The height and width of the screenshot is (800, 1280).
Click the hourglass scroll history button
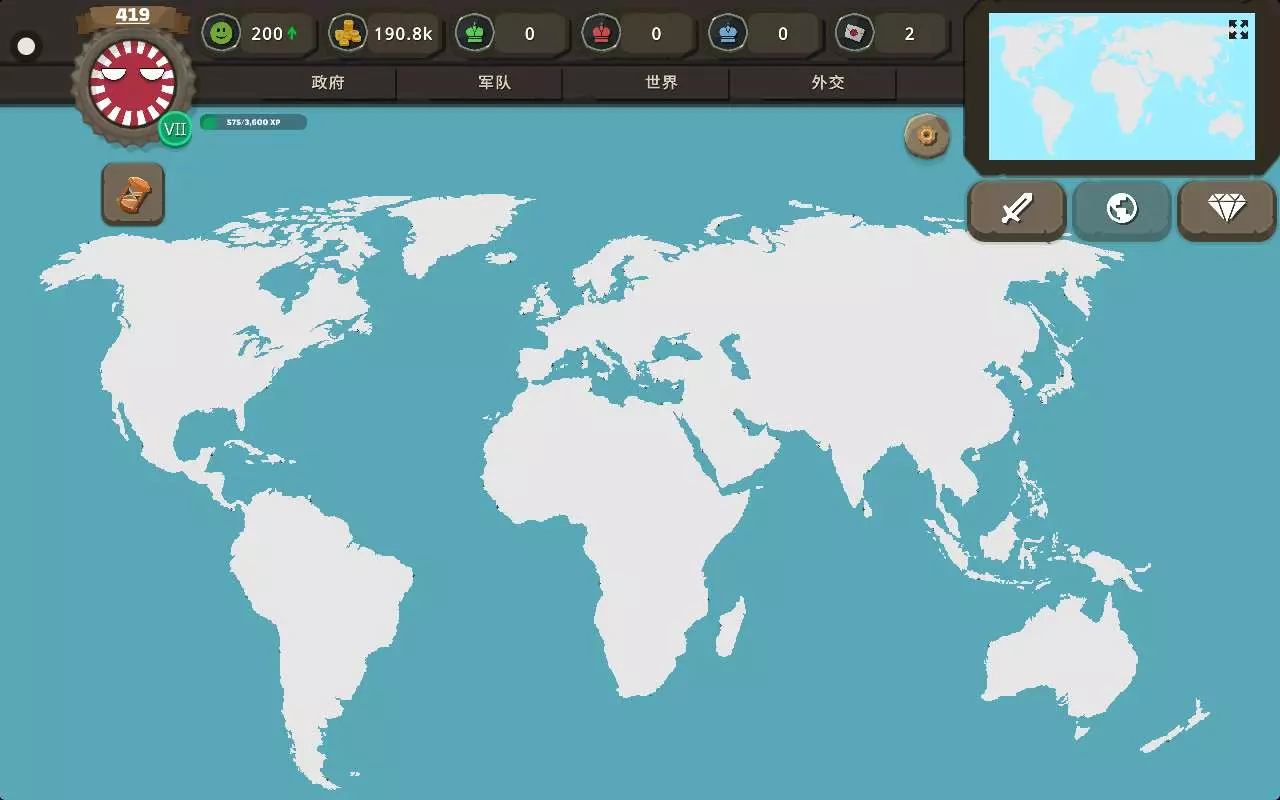tap(133, 194)
